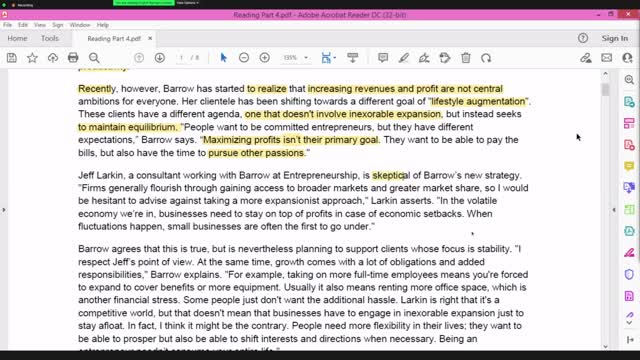Open the Fill & Sign side tool
This screenshot has width=640, height=360.
tap(629, 253)
